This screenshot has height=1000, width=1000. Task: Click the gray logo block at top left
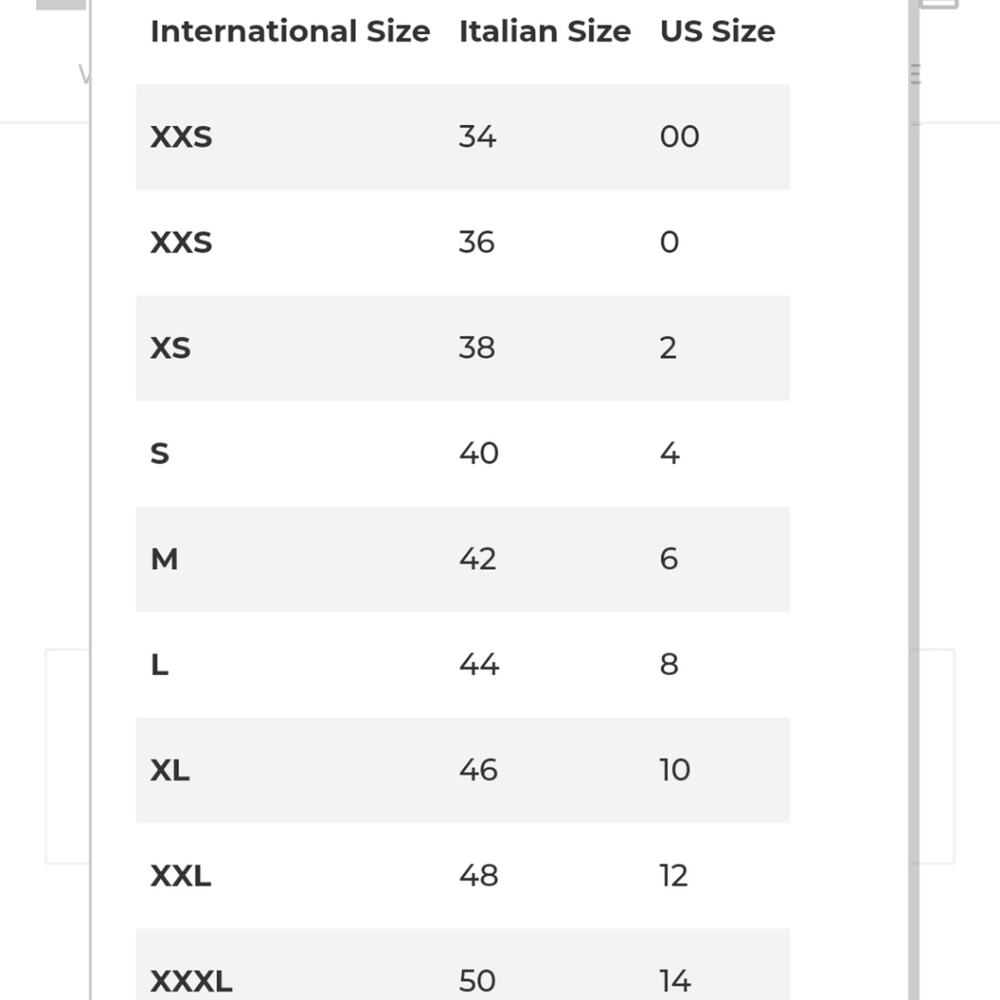coord(61,4)
